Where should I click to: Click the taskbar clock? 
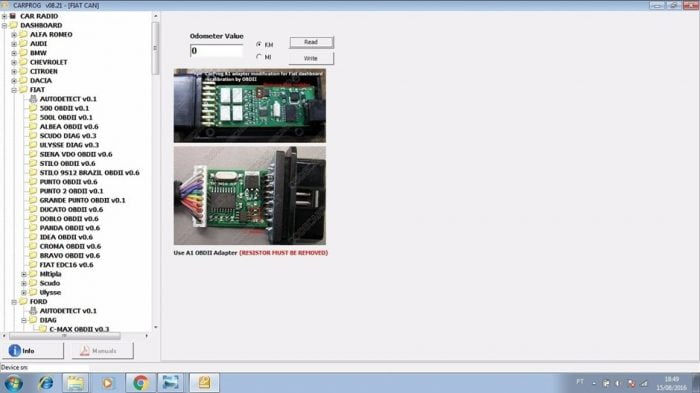coord(671,383)
